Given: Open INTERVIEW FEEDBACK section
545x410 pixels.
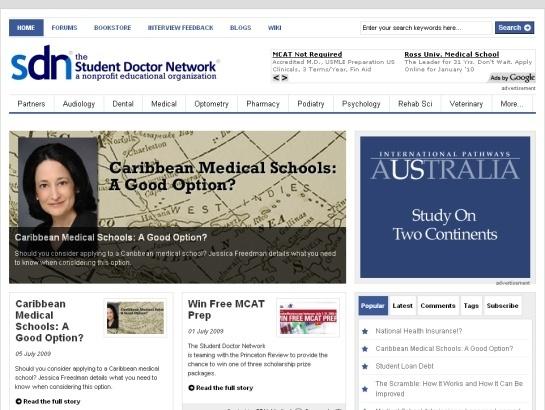Looking at the screenshot, I should [x=180, y=28].
